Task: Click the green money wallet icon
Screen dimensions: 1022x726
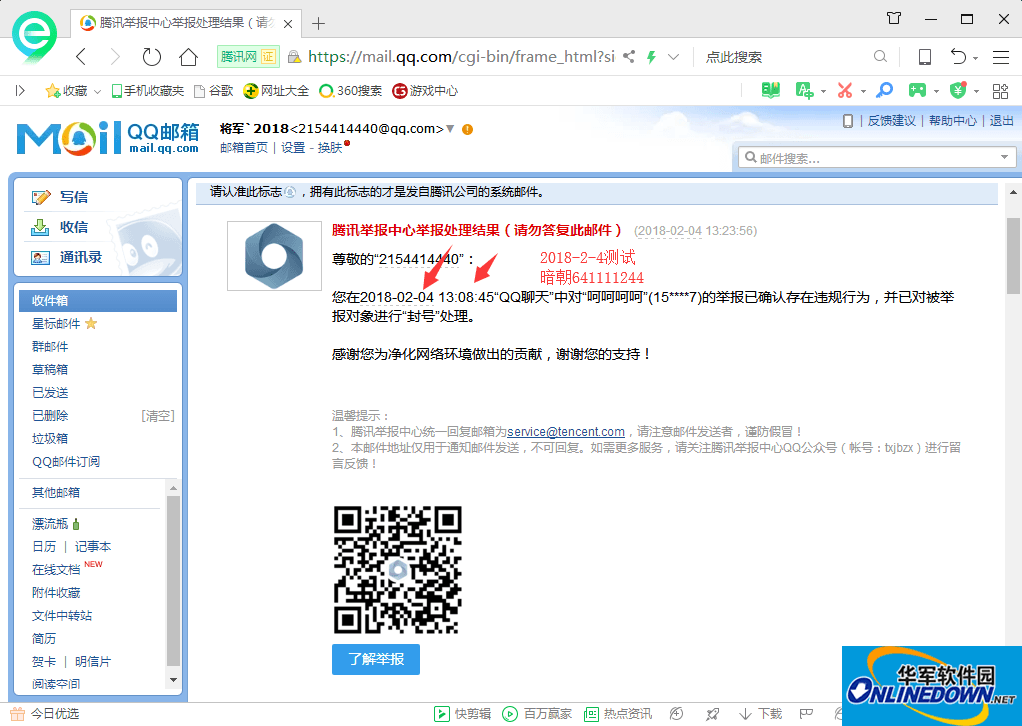Action: (x=957, y=90)
